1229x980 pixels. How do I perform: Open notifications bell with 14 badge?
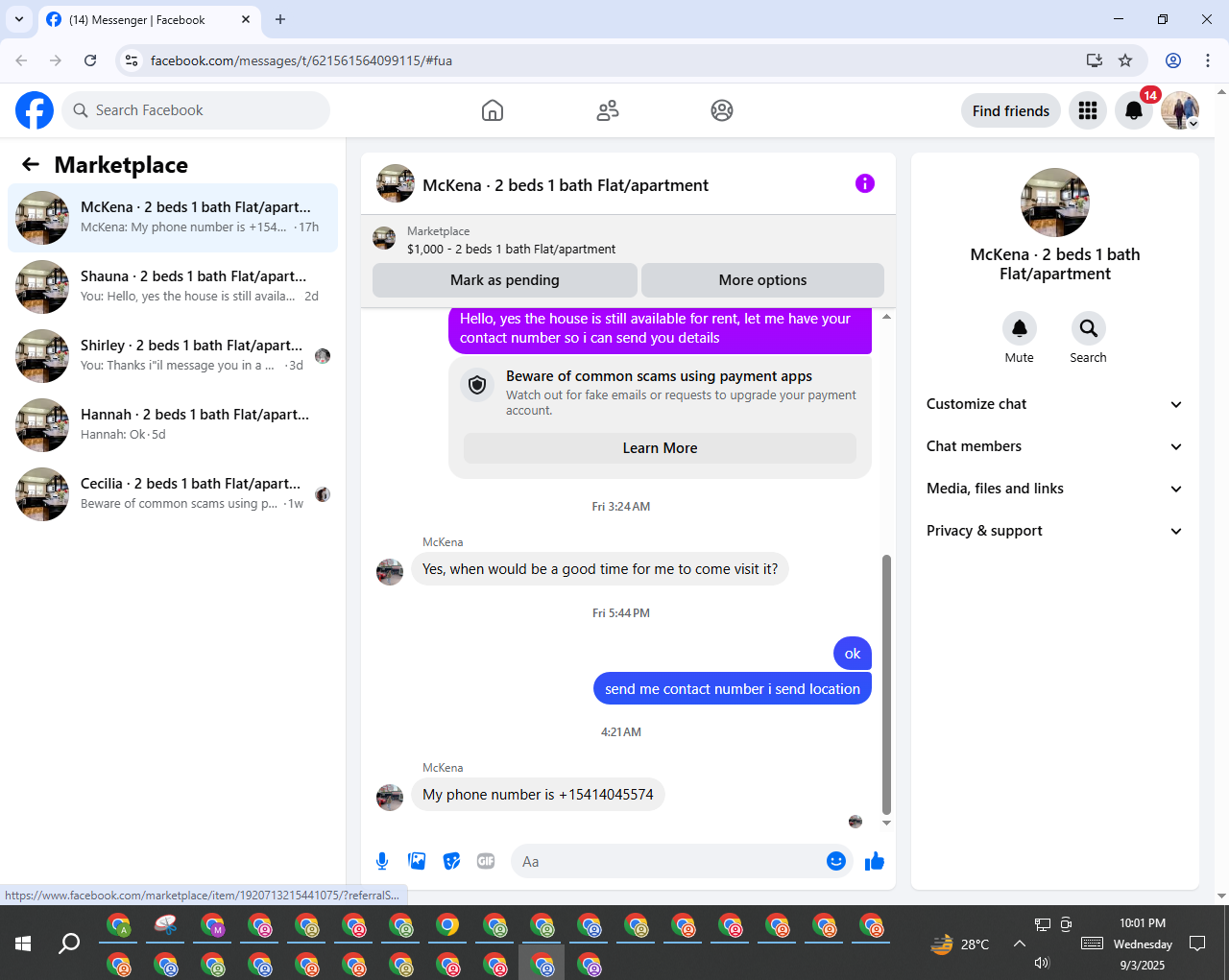[x=1134, y=110]
